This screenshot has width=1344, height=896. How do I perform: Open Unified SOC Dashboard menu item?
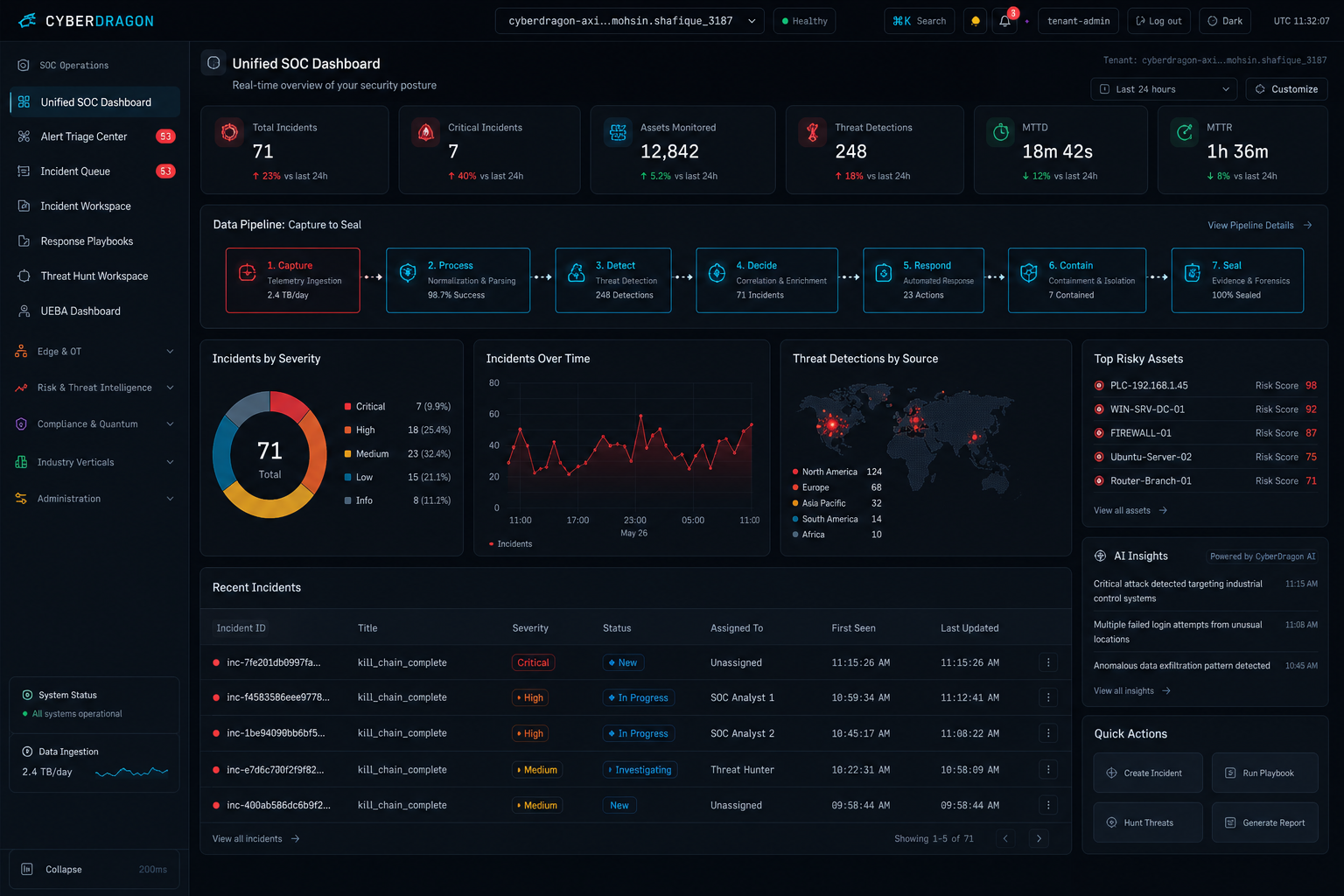pyautogui.click(x=94, y=102)
